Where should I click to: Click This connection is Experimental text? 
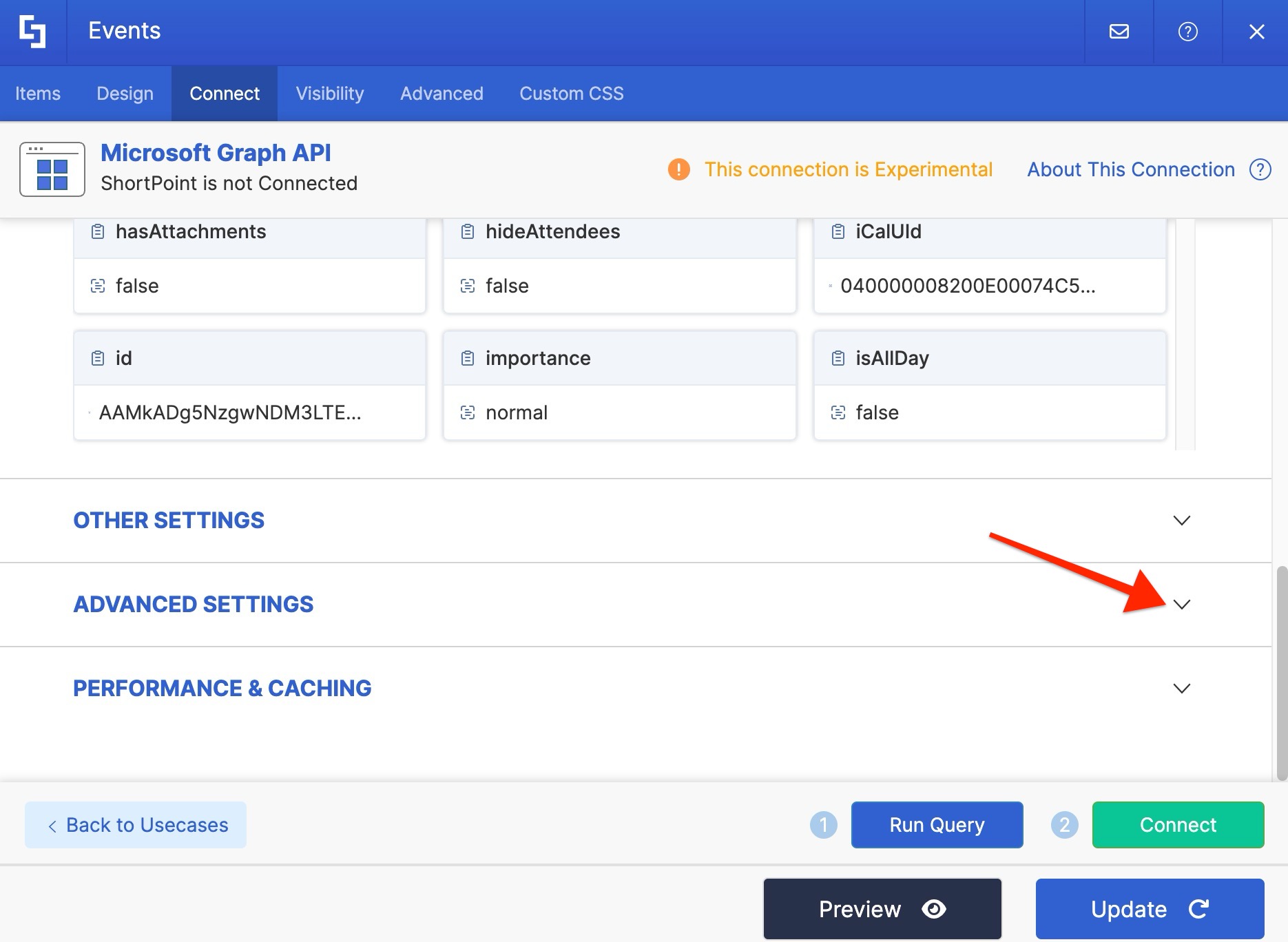coord(849,169)
